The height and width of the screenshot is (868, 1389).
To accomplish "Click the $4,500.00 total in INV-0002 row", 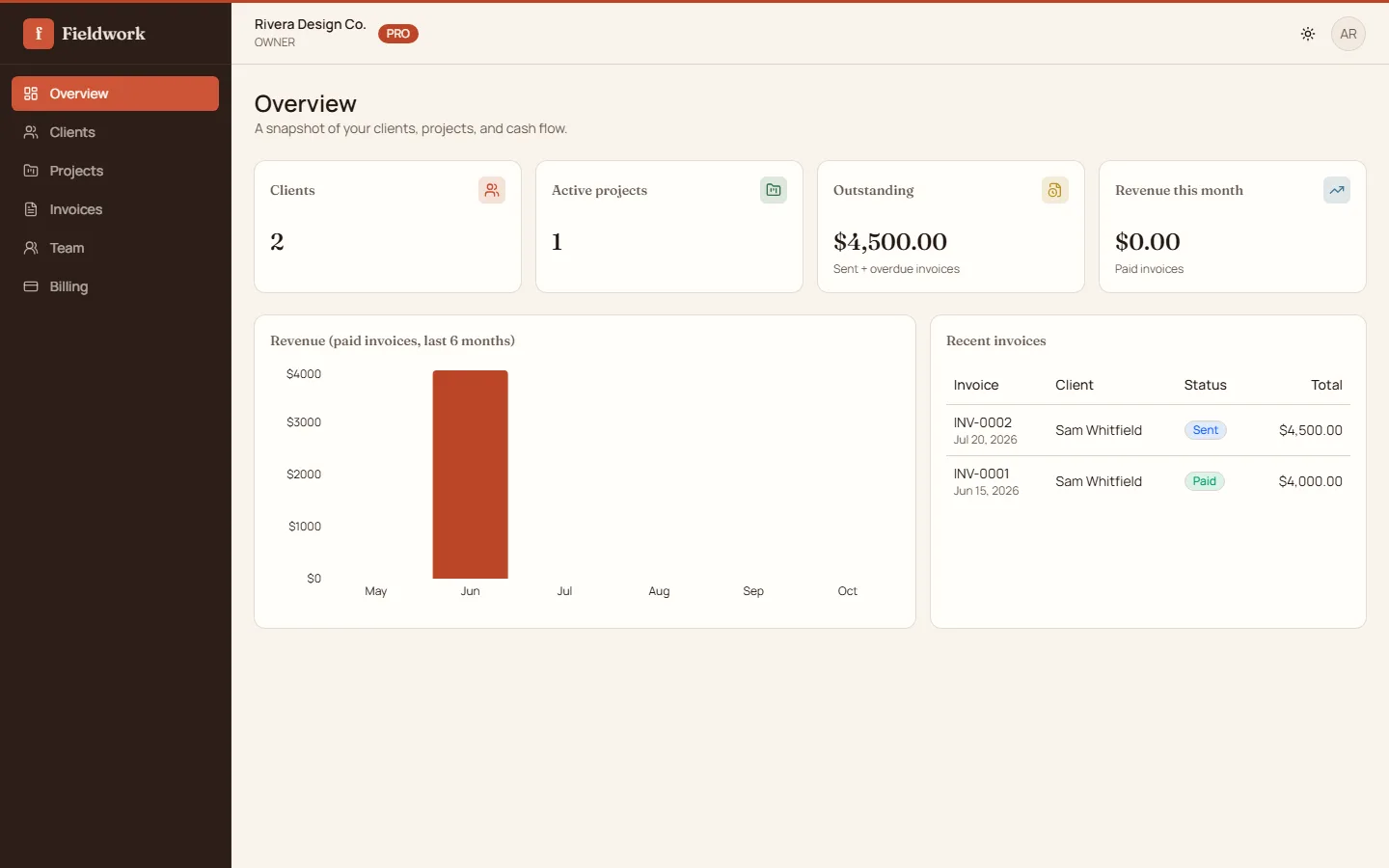I will 1311,430.
